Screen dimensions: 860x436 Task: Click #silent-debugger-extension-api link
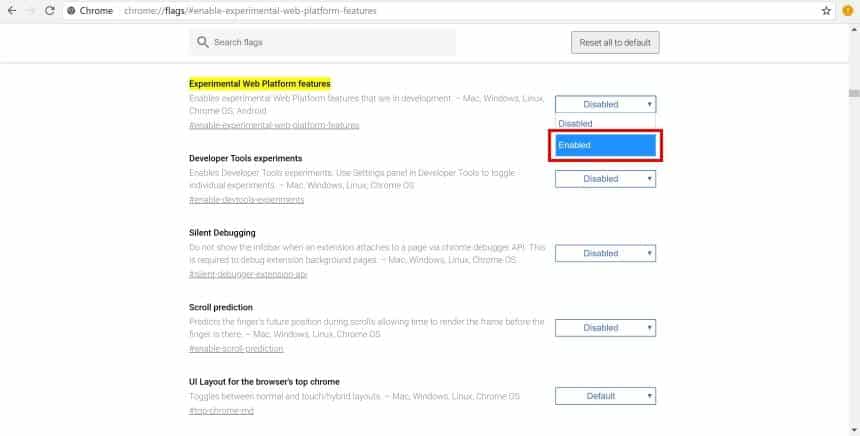(x=248, y=274)
